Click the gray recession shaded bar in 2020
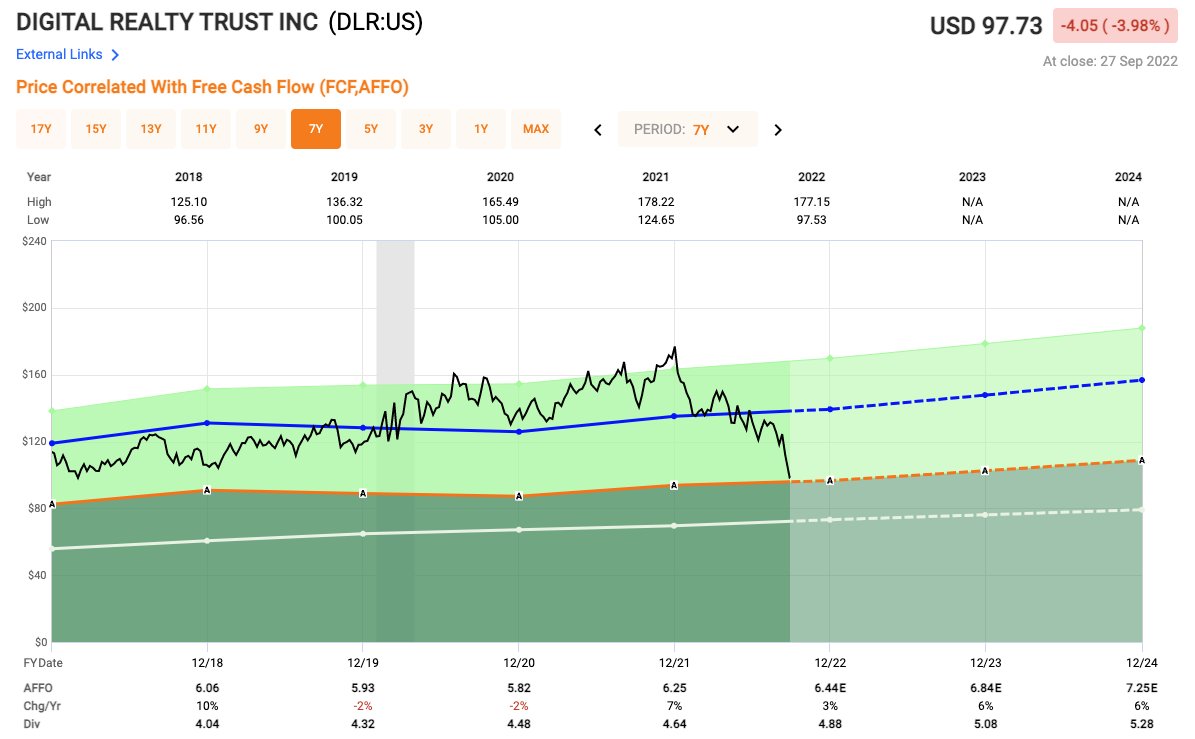The image size is (1195, 739). pos(396,440)
